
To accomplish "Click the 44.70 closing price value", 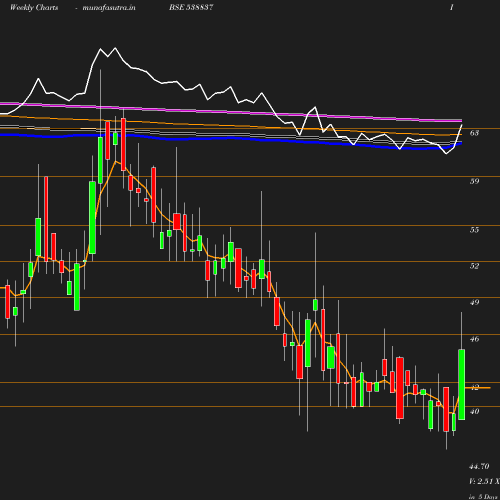I will click(x=479, y=466).
